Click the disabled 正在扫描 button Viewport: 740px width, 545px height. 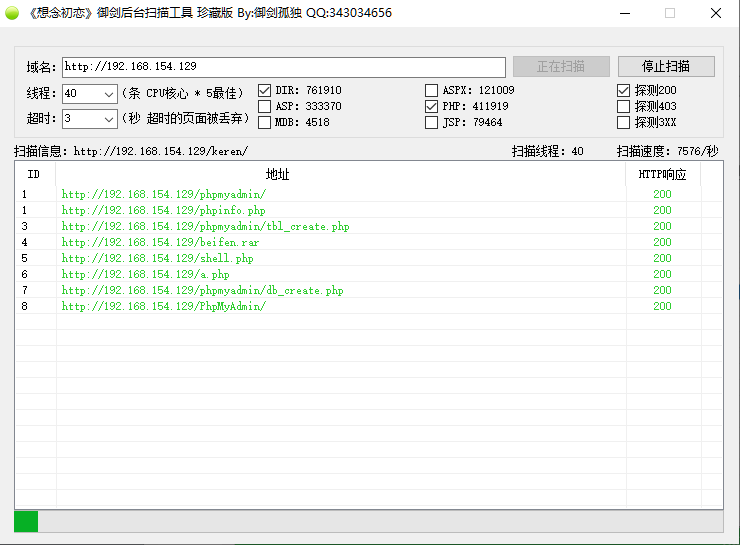561,67
